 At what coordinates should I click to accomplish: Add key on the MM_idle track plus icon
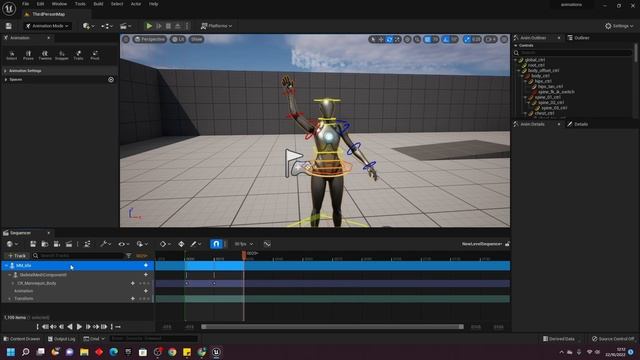(x=146, y=265)
